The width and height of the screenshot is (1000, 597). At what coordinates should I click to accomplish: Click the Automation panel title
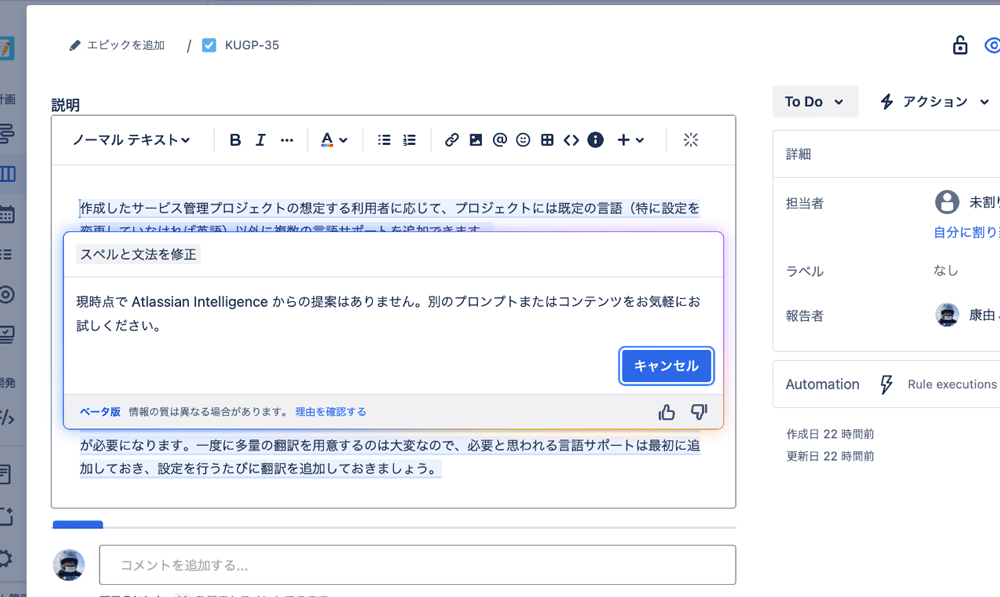click(x=823, y=384)
